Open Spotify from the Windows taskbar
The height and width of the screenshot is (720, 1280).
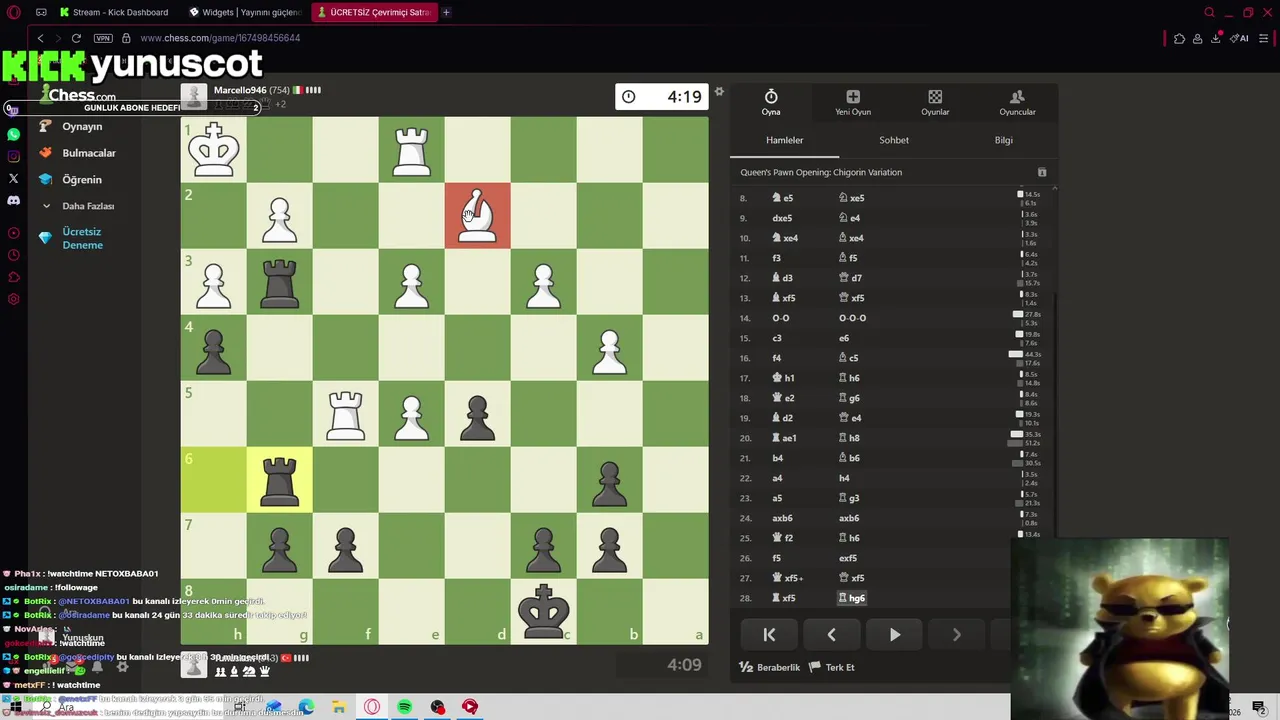coord(404,707)
